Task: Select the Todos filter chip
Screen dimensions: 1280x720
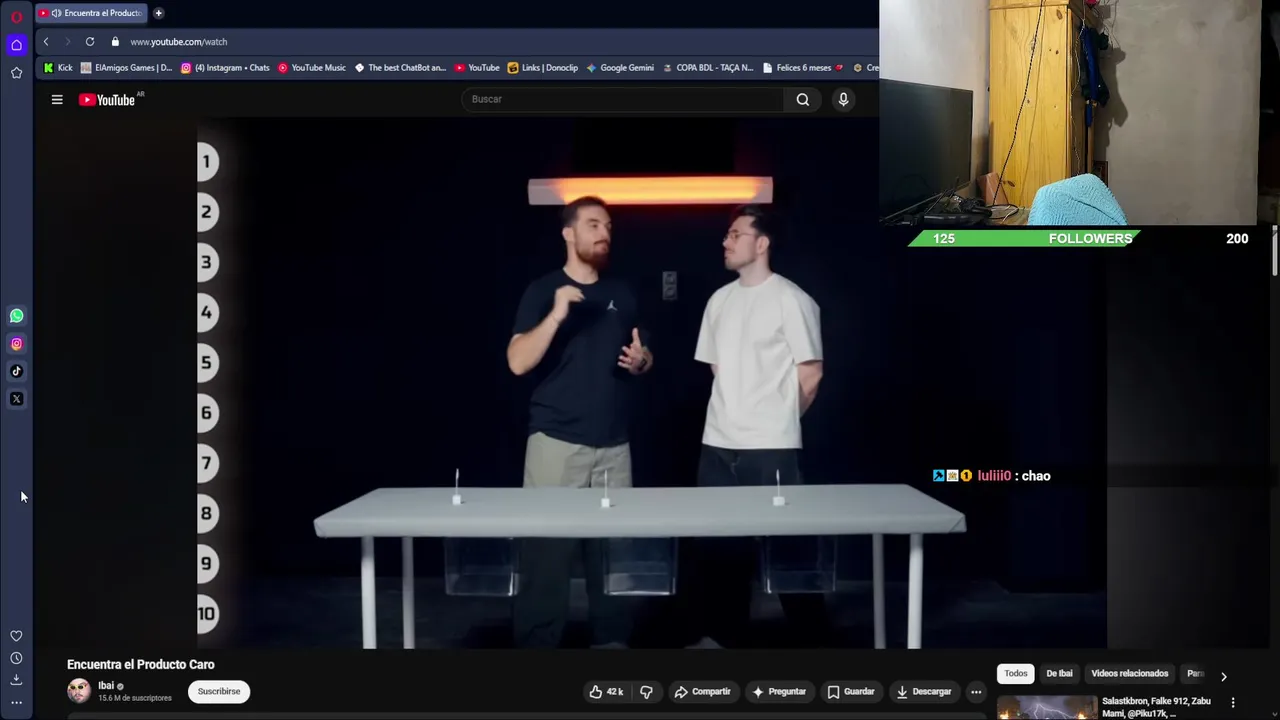Action: click(x=1016, y=674)
